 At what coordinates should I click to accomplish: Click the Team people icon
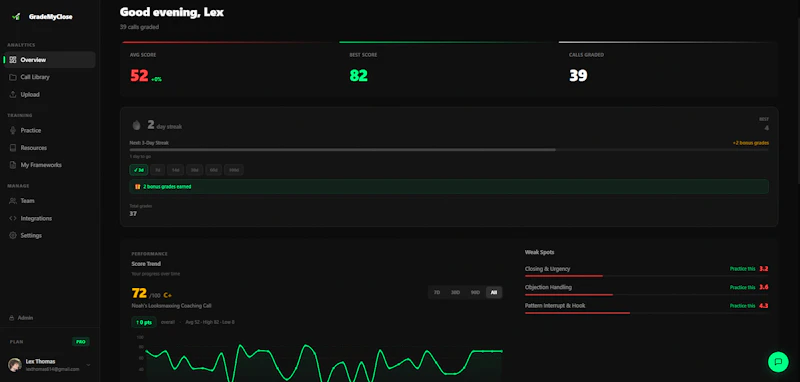click(x=13, y=200)
